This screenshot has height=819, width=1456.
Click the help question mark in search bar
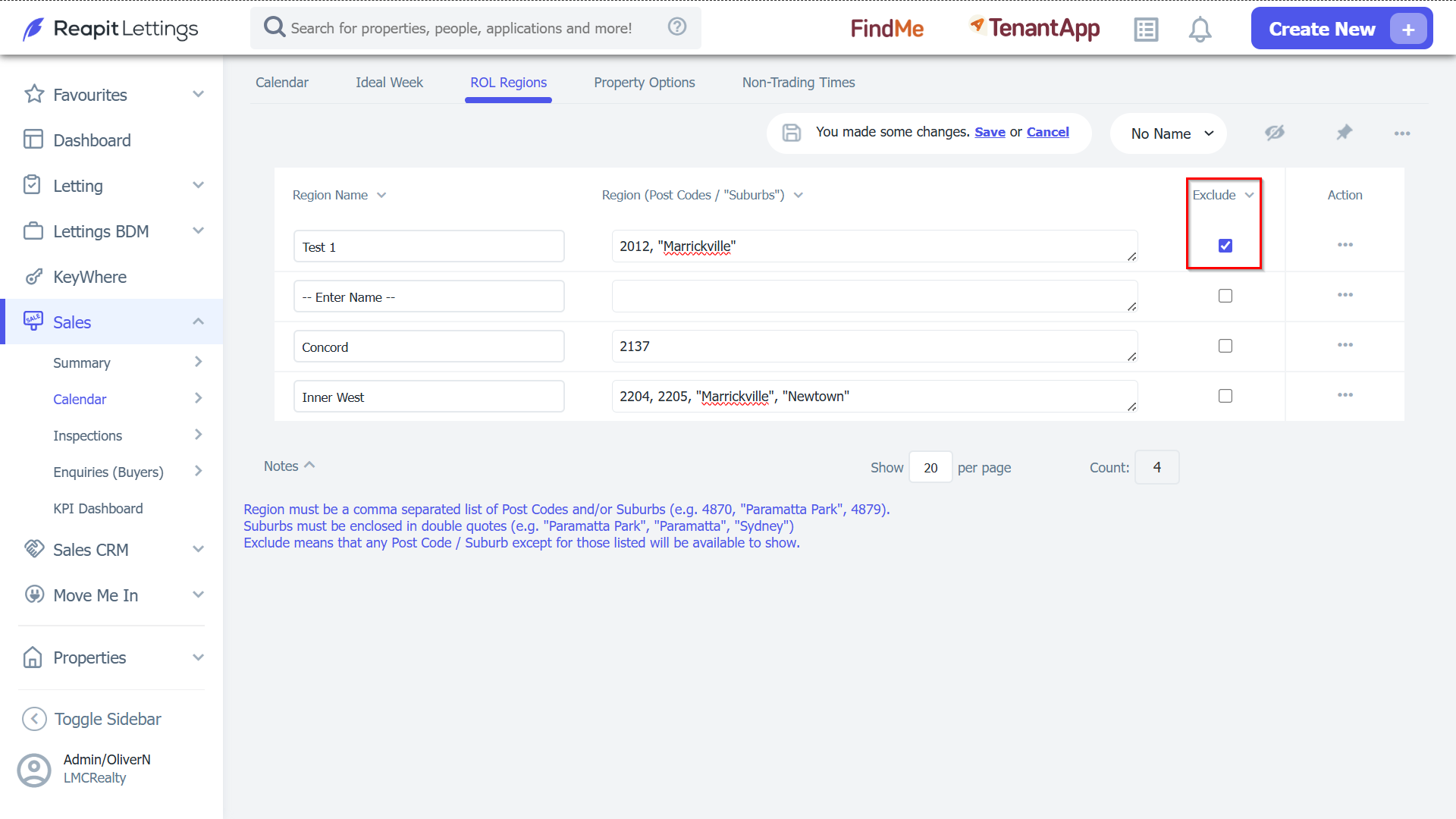click(x=677, y=27)
